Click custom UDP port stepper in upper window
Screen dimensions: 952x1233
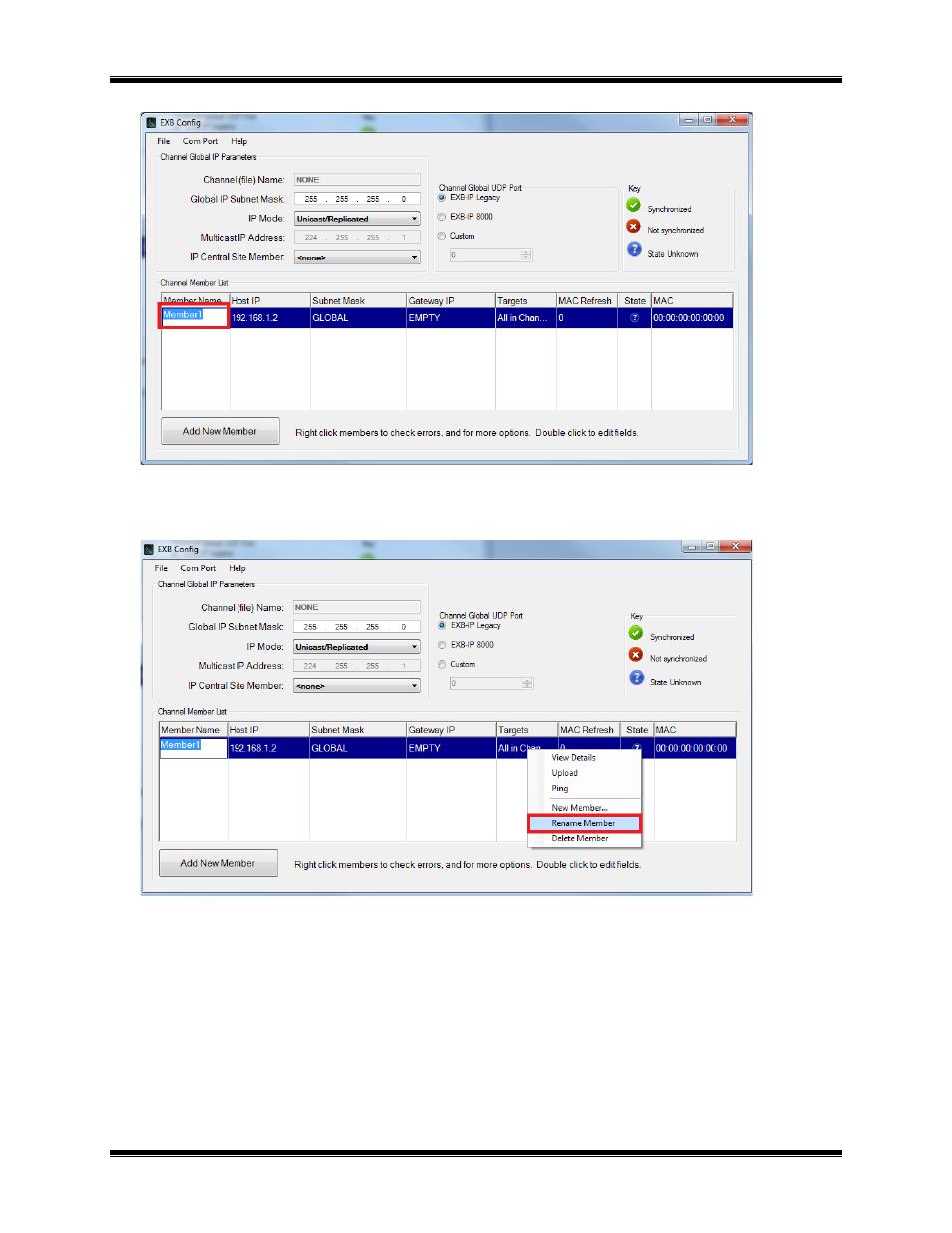(x=526, y=255)
